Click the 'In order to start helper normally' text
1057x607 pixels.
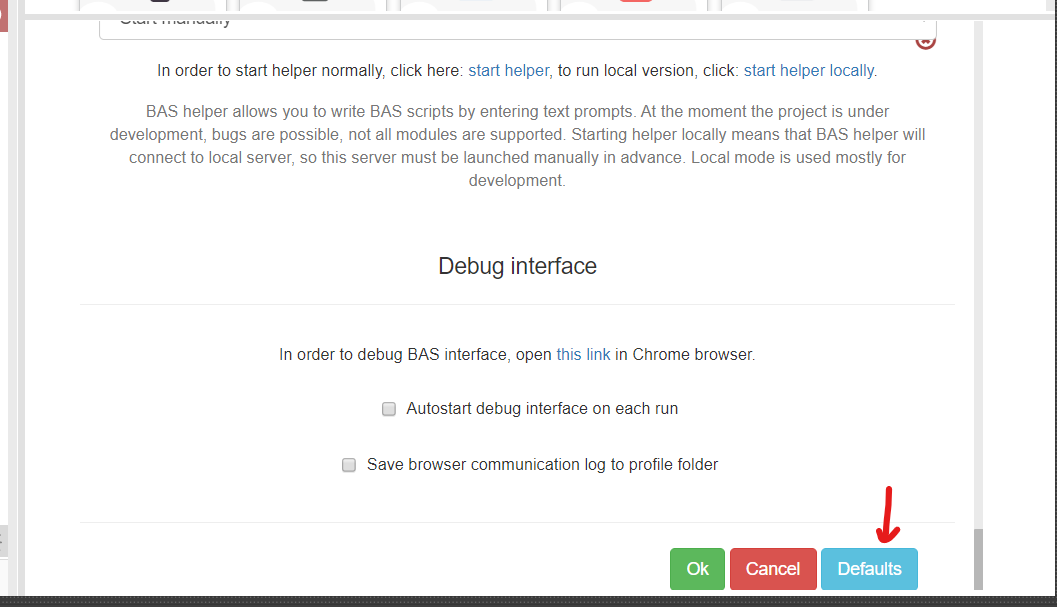(310, 71)
